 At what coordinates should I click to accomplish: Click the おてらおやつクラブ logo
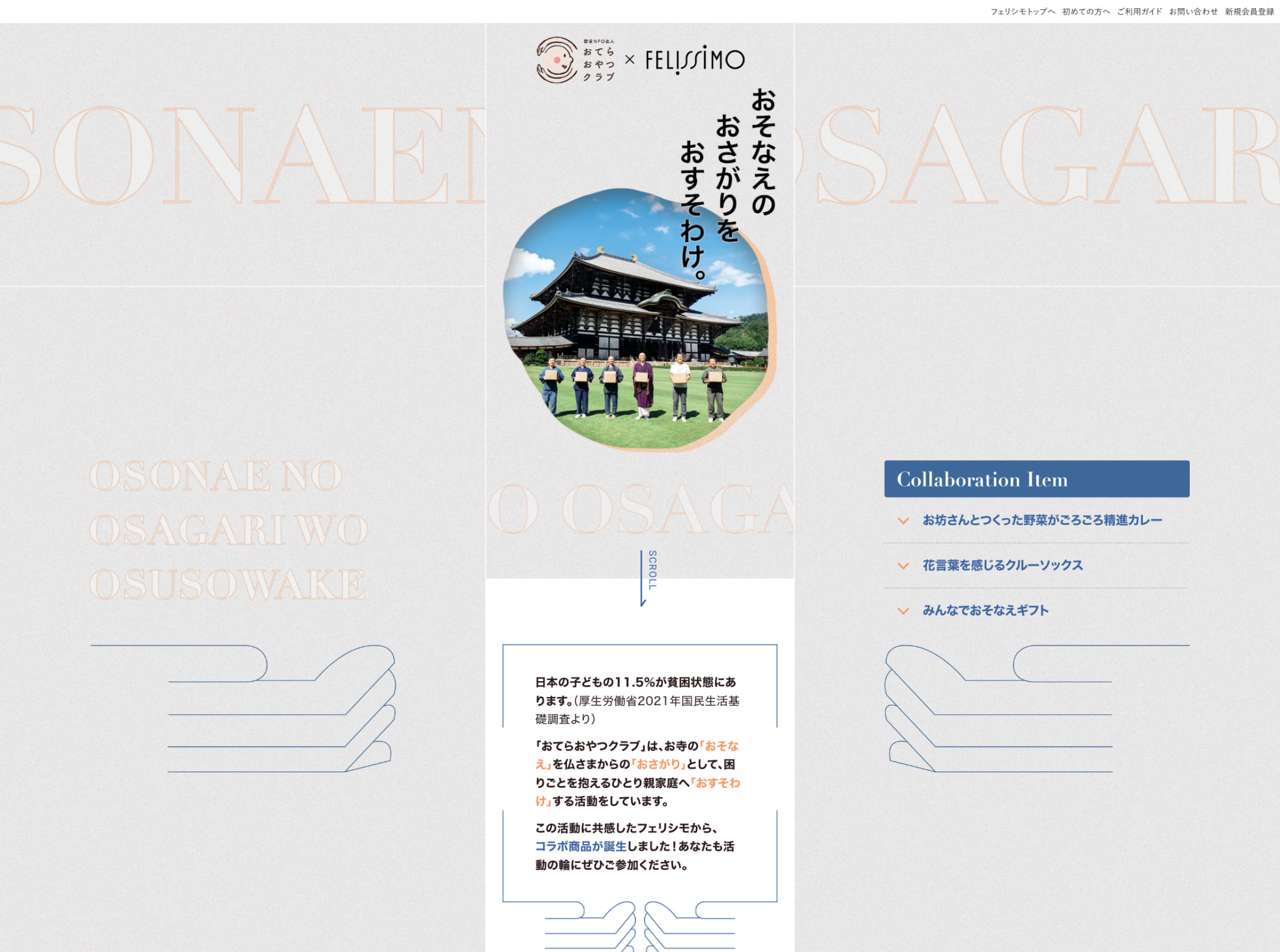575,59
